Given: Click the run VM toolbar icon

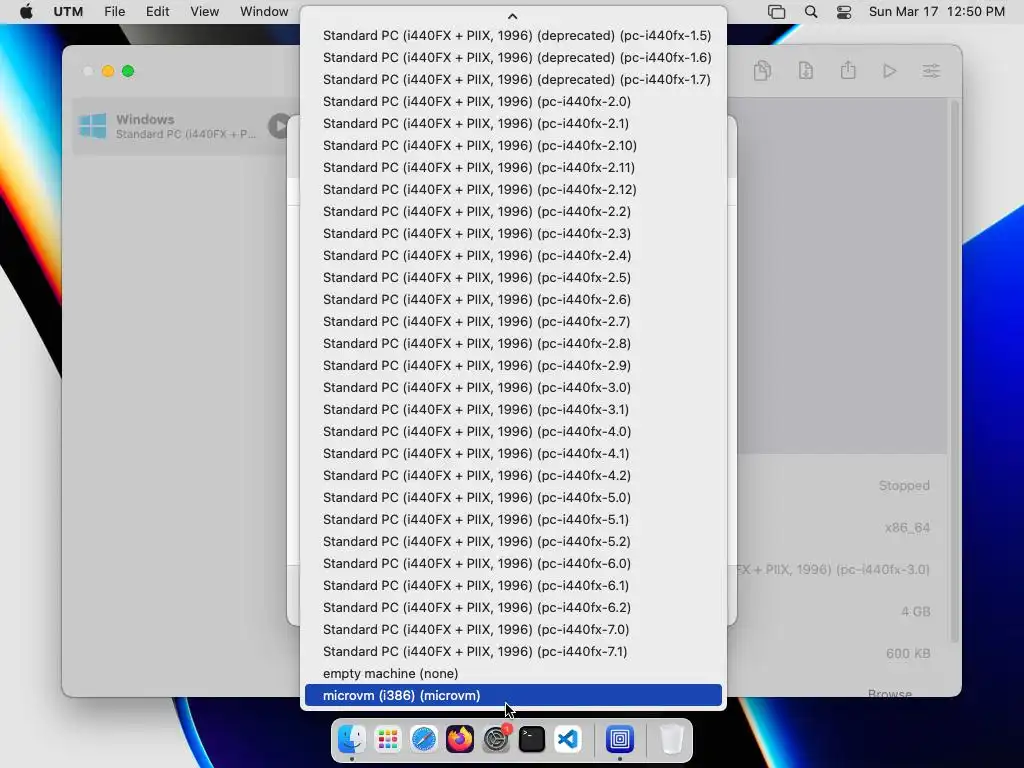Looking at the screenshot, I should [x=889, y=71].
